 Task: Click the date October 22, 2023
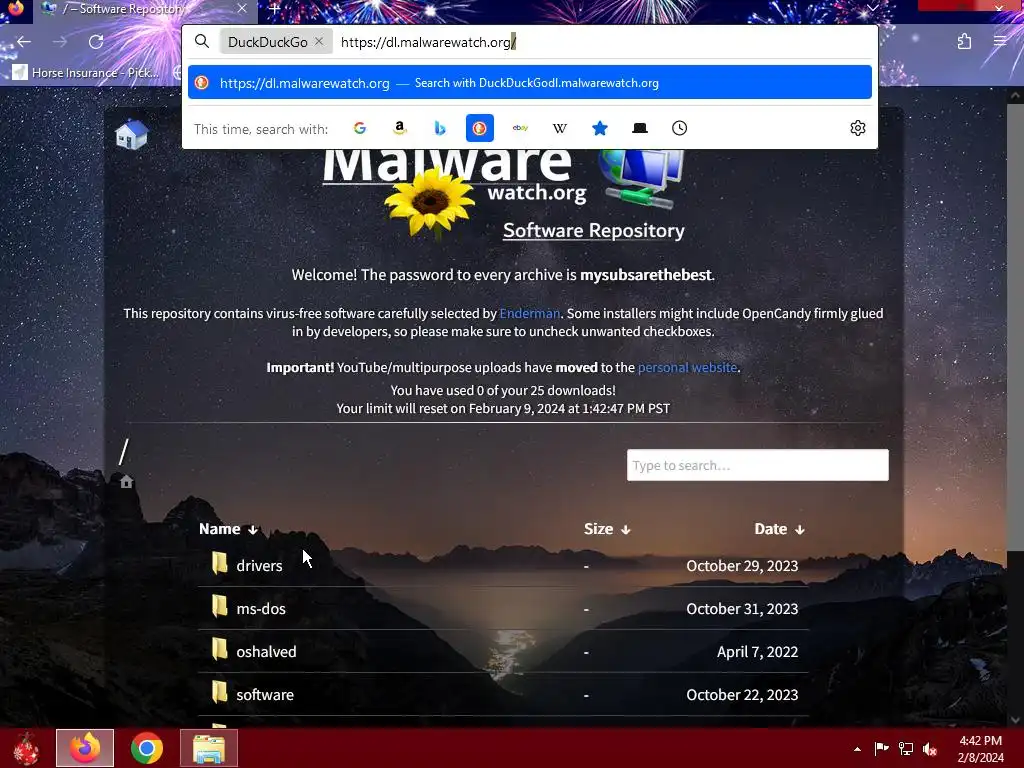[x=742, y=695]
